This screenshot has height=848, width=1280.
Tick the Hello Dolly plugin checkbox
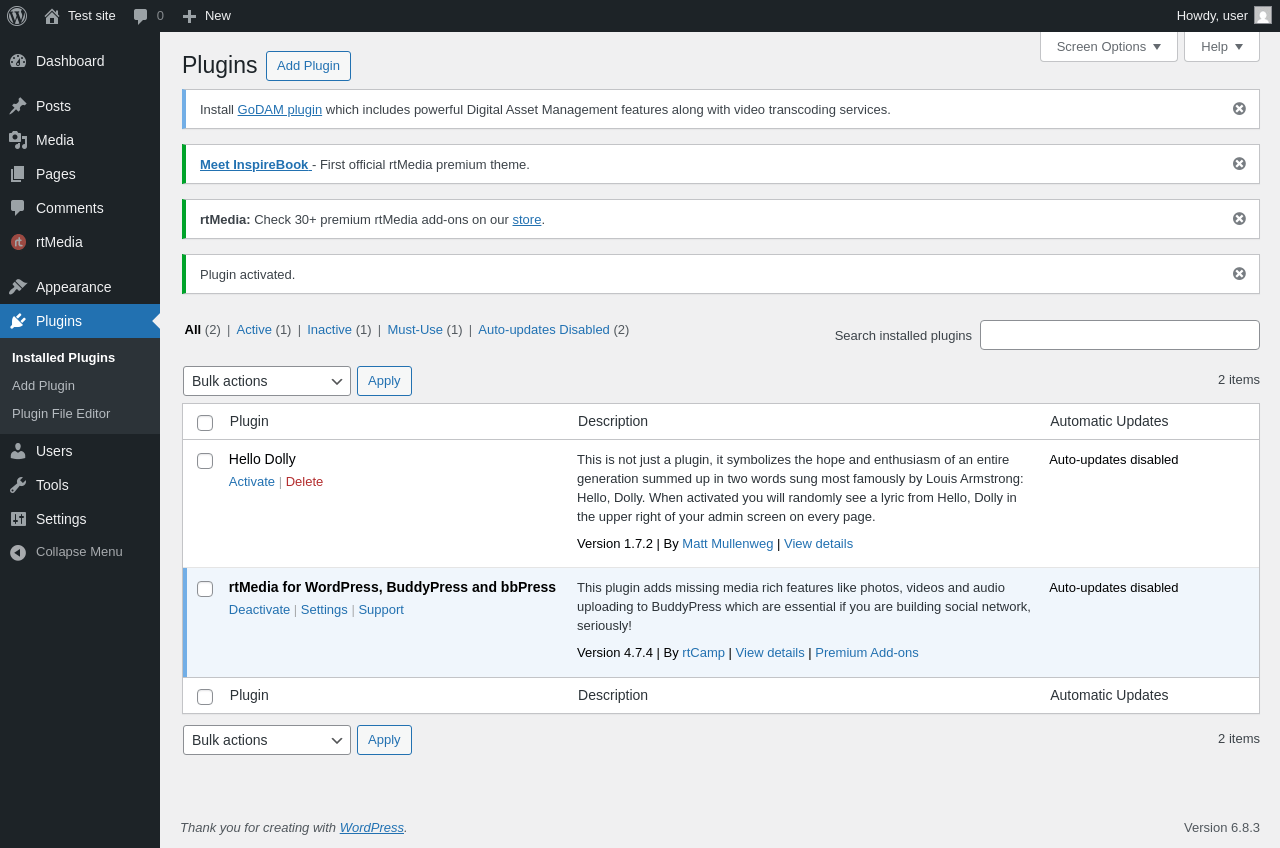coord(205,461)
